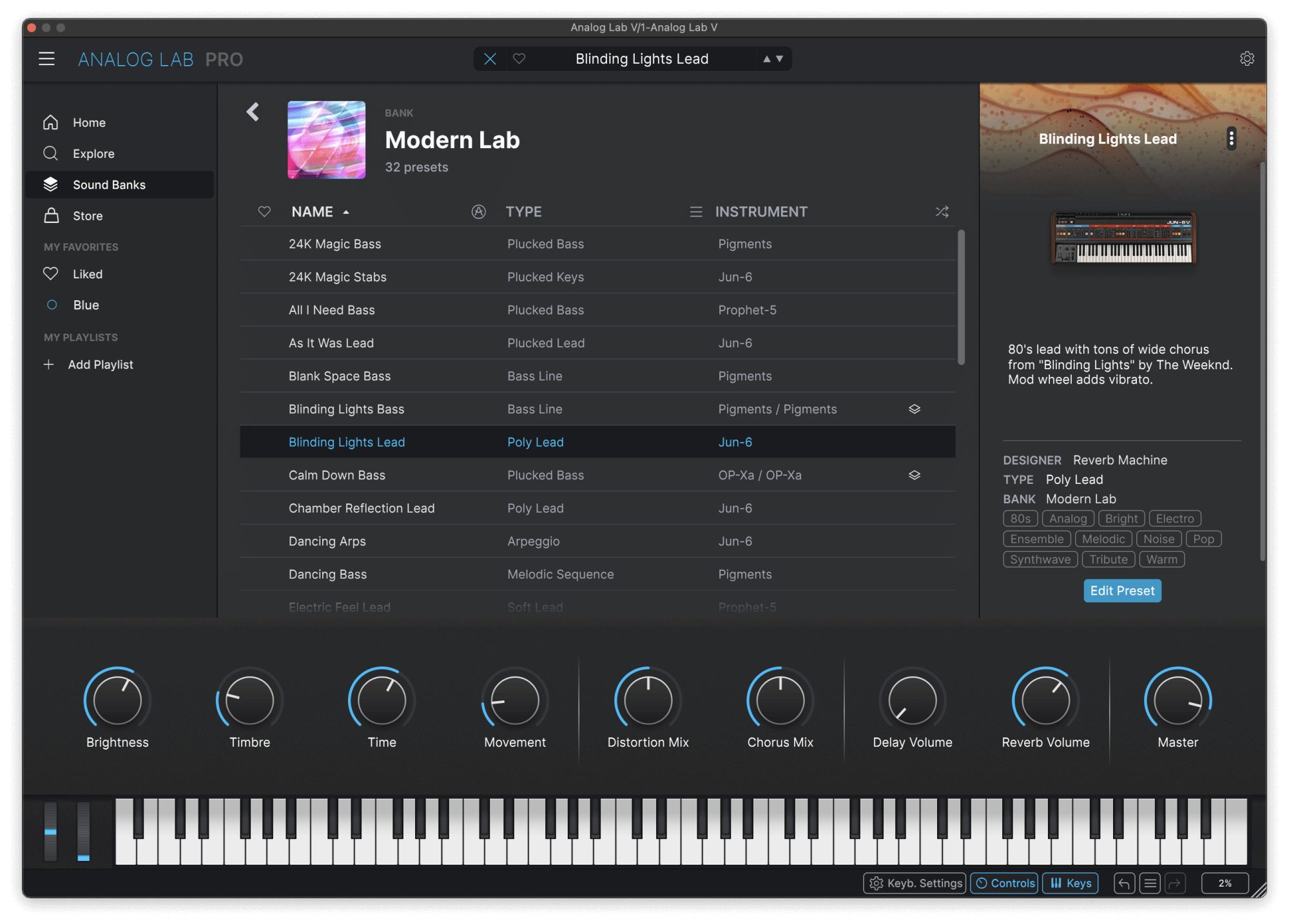
Task: Shuffle the preset list
Action: tap(942, 211)
